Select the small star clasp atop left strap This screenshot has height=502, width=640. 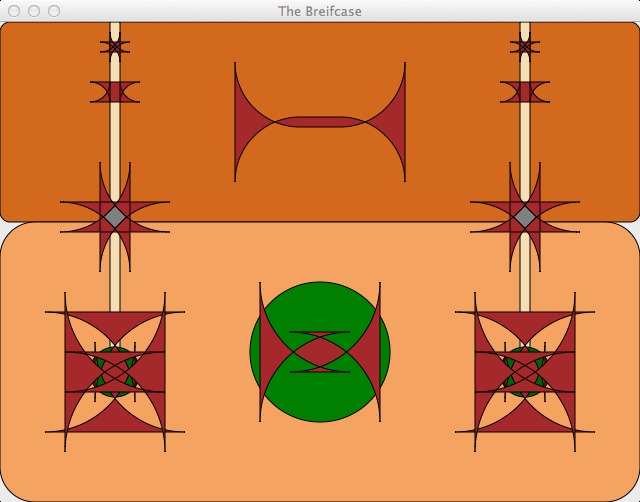tap(115, 45)
